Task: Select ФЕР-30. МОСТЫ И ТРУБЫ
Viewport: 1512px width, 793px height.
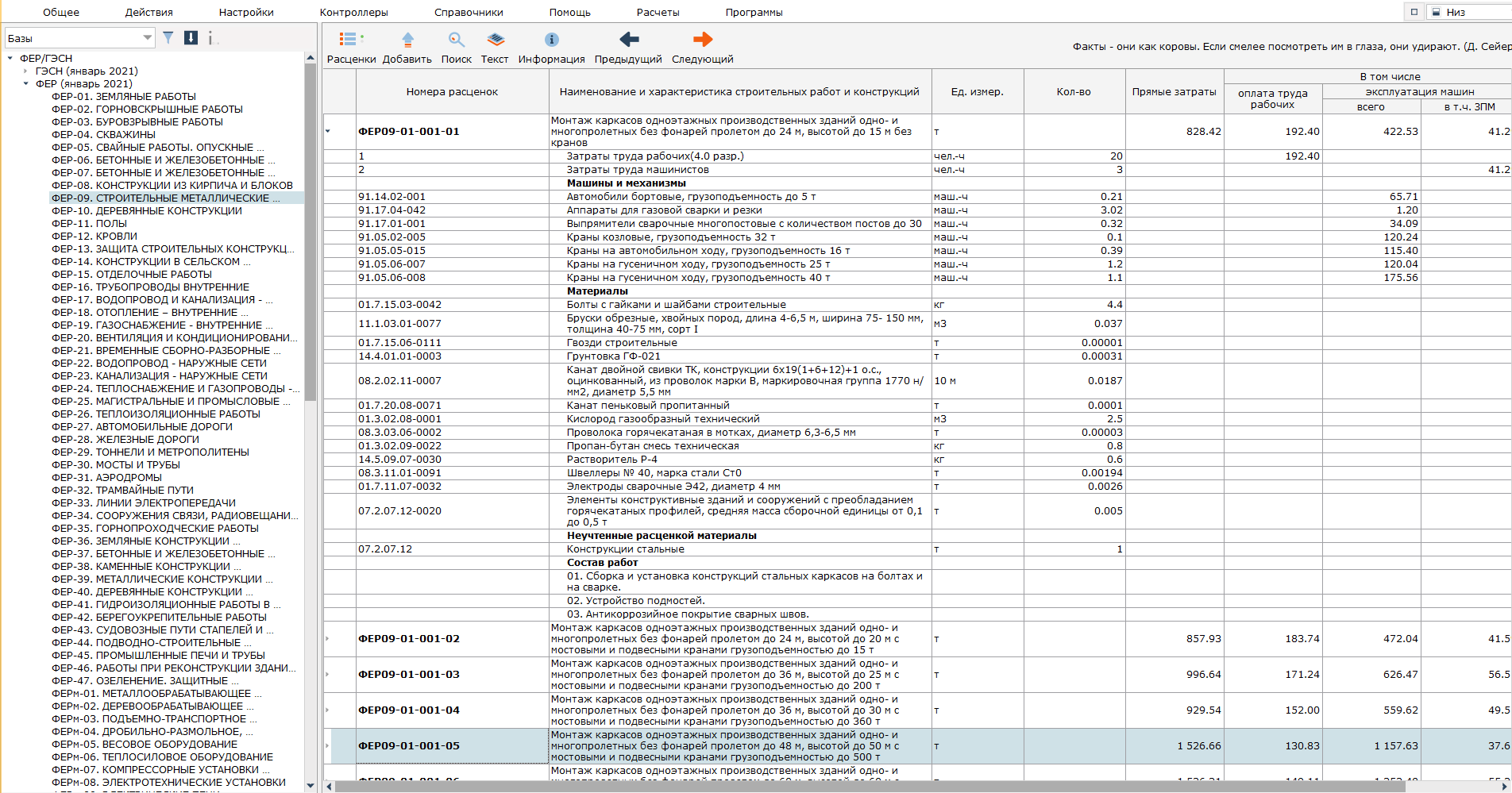Action: click(116, 464)
